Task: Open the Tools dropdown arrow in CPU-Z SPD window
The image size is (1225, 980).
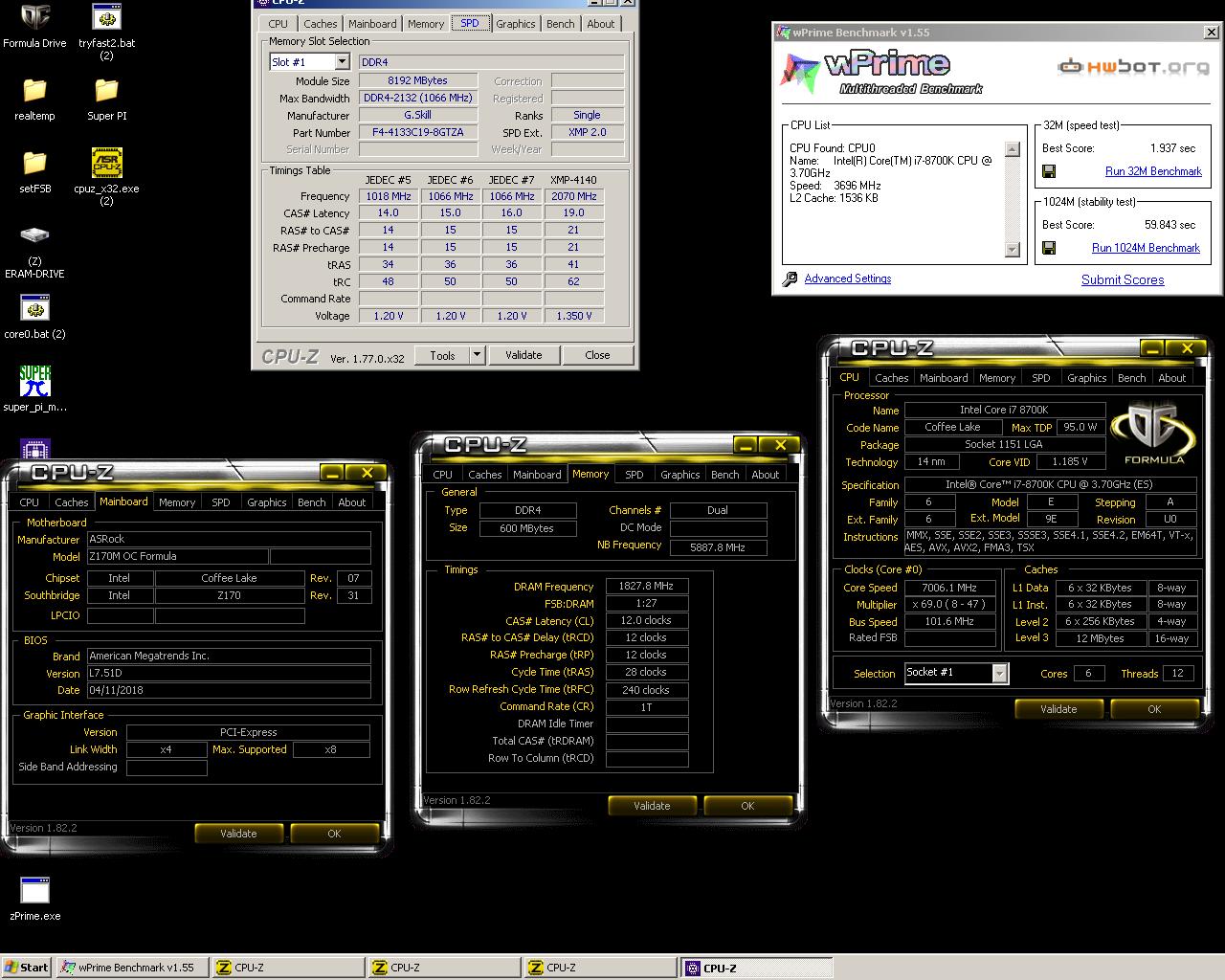Action: (477, 355)
